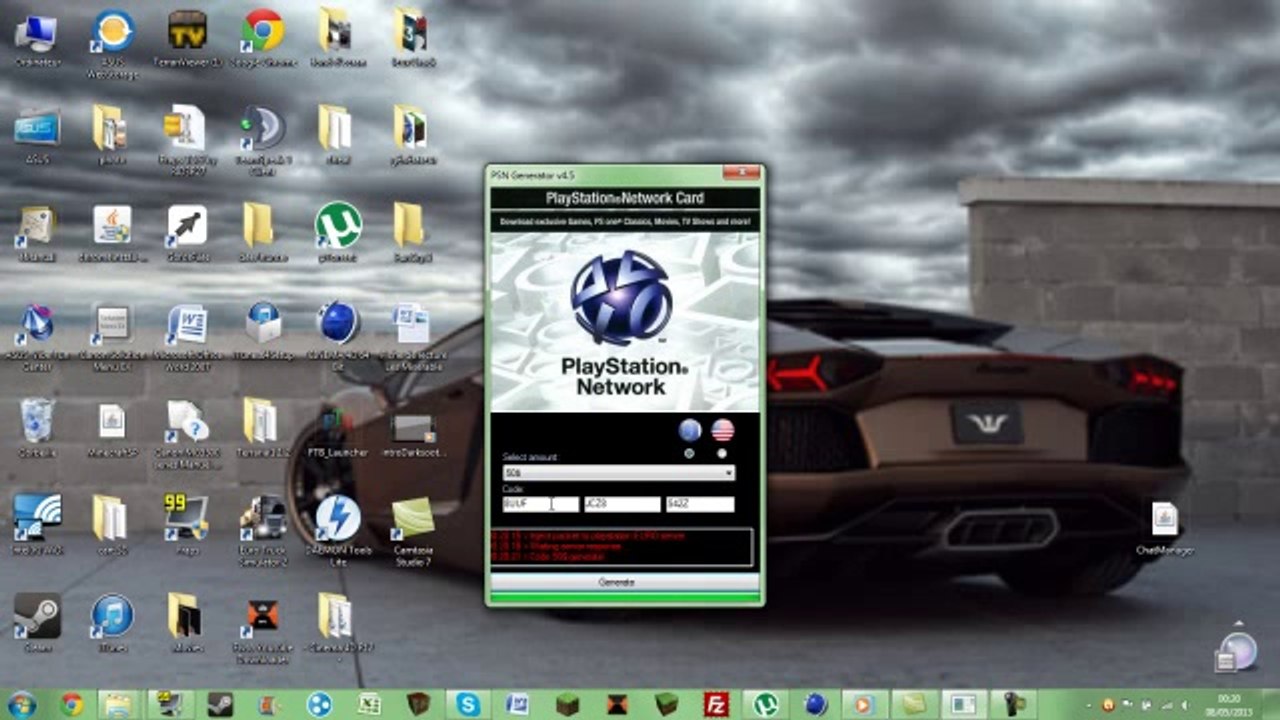Open the TeamViewer desktop icon

point(188,39)
